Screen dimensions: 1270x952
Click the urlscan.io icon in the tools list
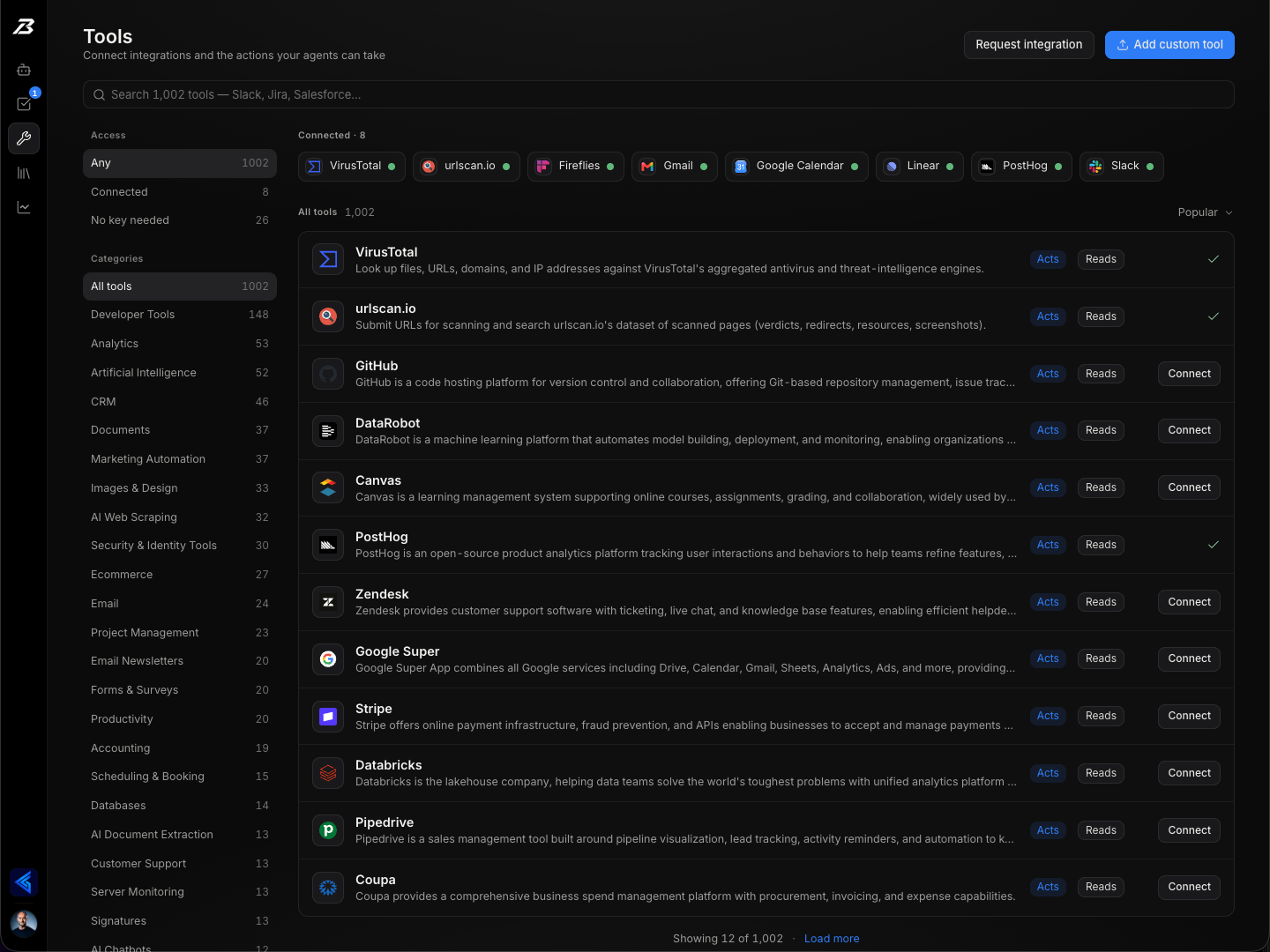[328, 316]
